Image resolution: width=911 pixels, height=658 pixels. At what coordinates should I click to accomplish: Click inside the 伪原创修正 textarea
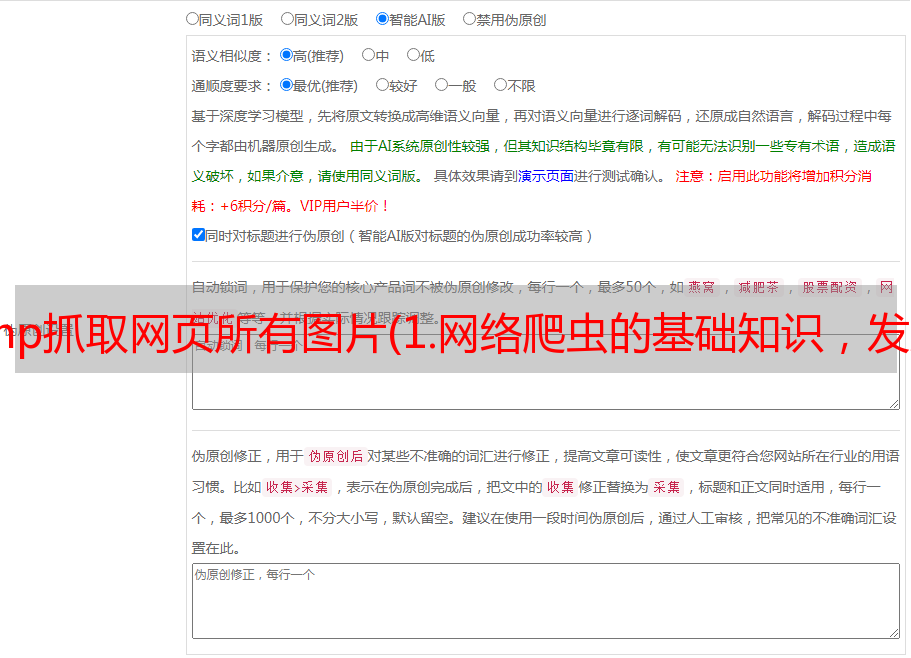tap(546, 601)
